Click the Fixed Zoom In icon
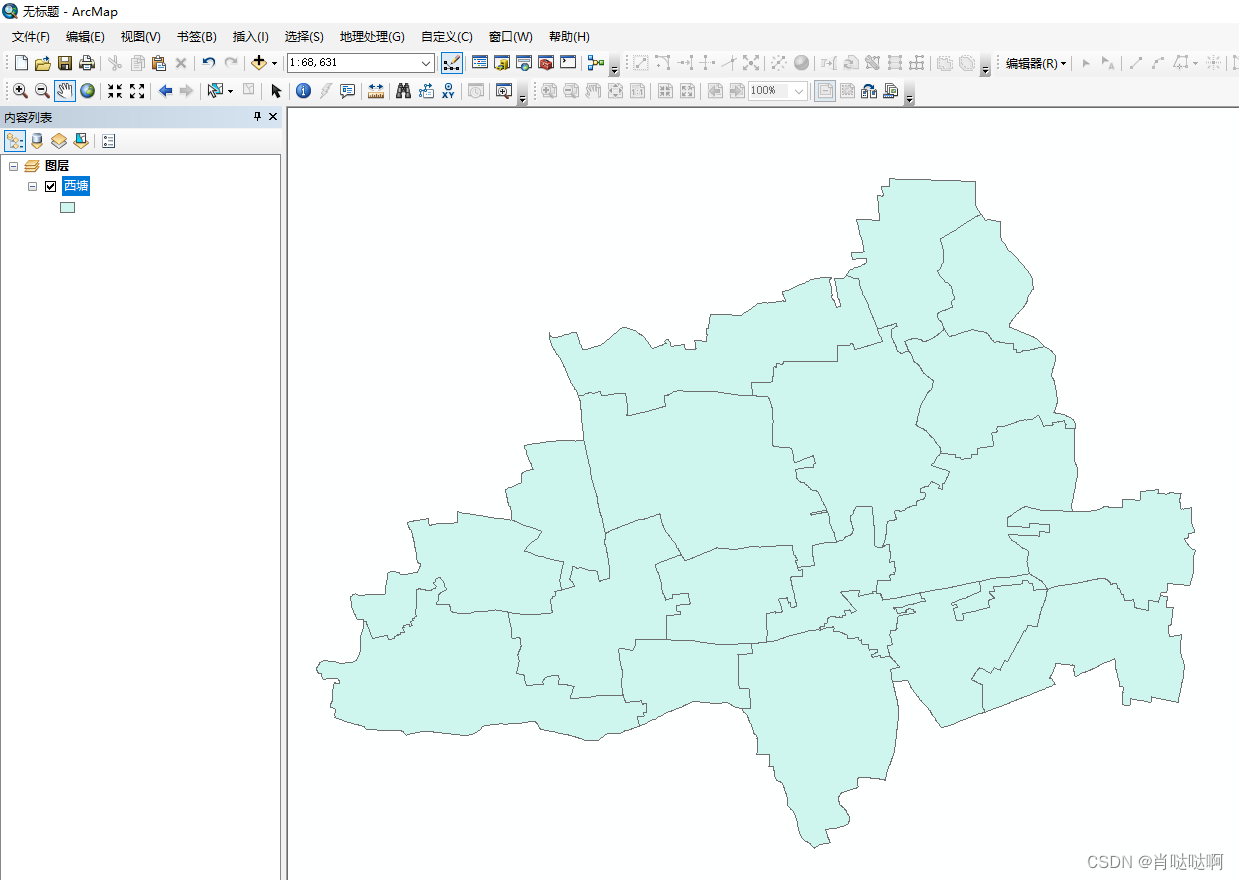1239x880 pixels. tap(115, 91)
